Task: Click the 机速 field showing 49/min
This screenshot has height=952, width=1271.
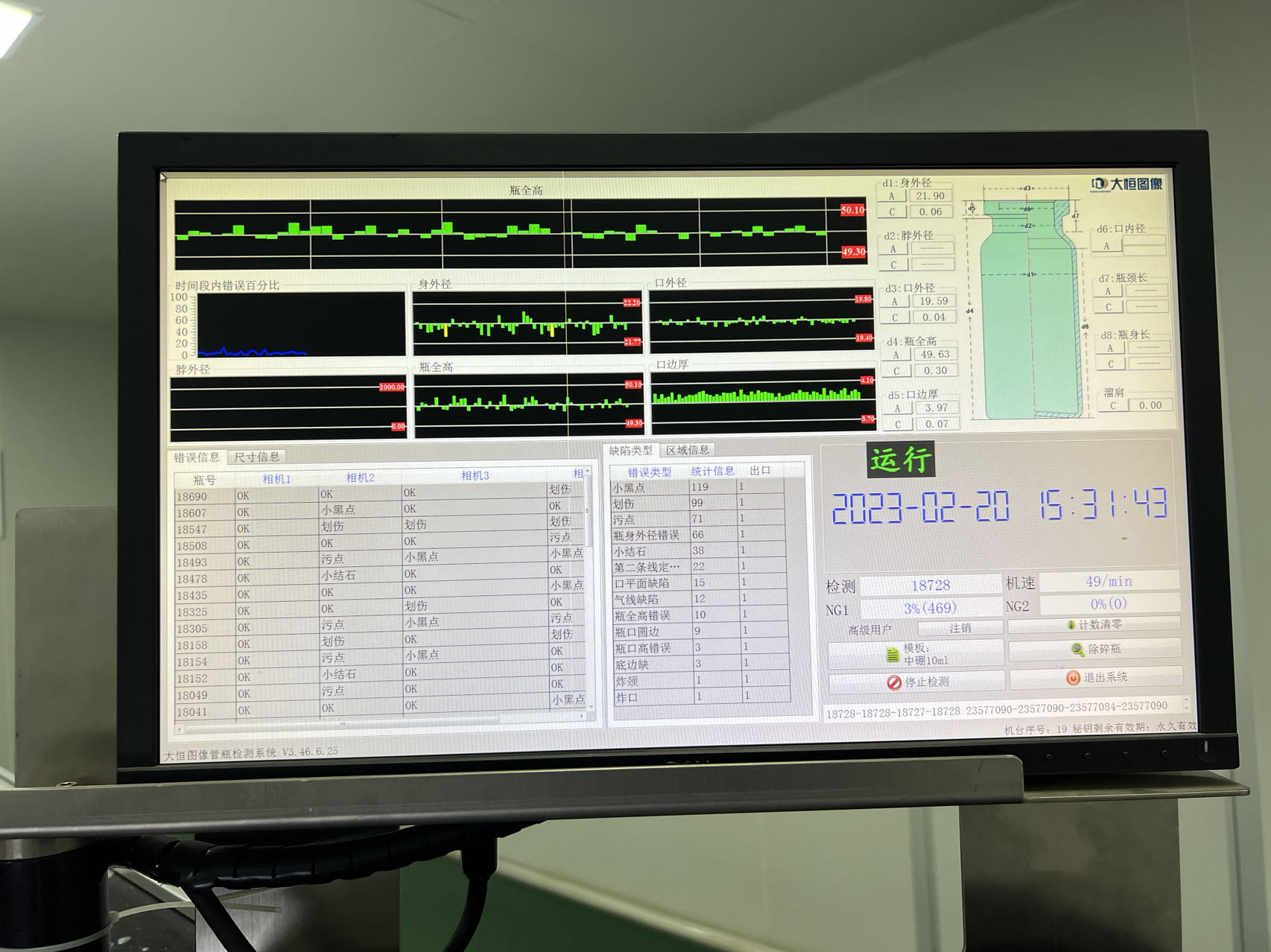Action: point(1109,582)
